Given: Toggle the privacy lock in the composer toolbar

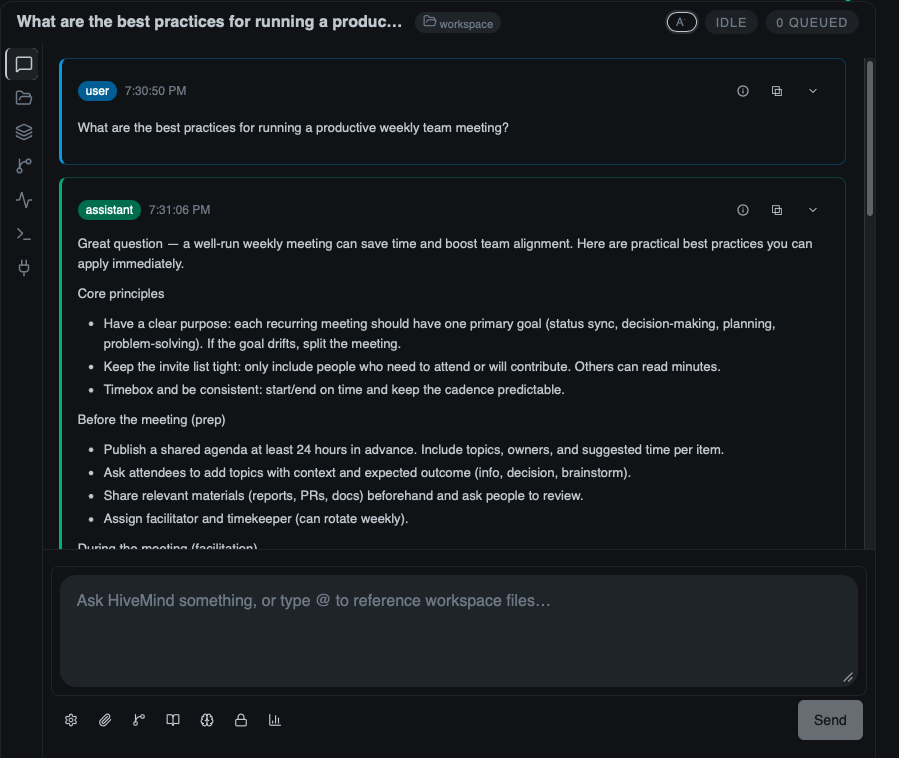Looking at the screenshot, I should (x=240, y=719).
